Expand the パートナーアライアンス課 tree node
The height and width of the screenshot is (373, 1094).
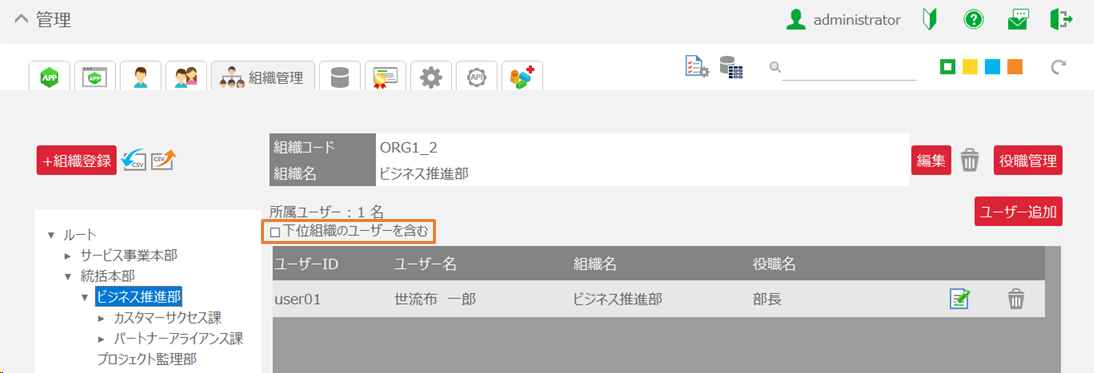tap(102, 340)
